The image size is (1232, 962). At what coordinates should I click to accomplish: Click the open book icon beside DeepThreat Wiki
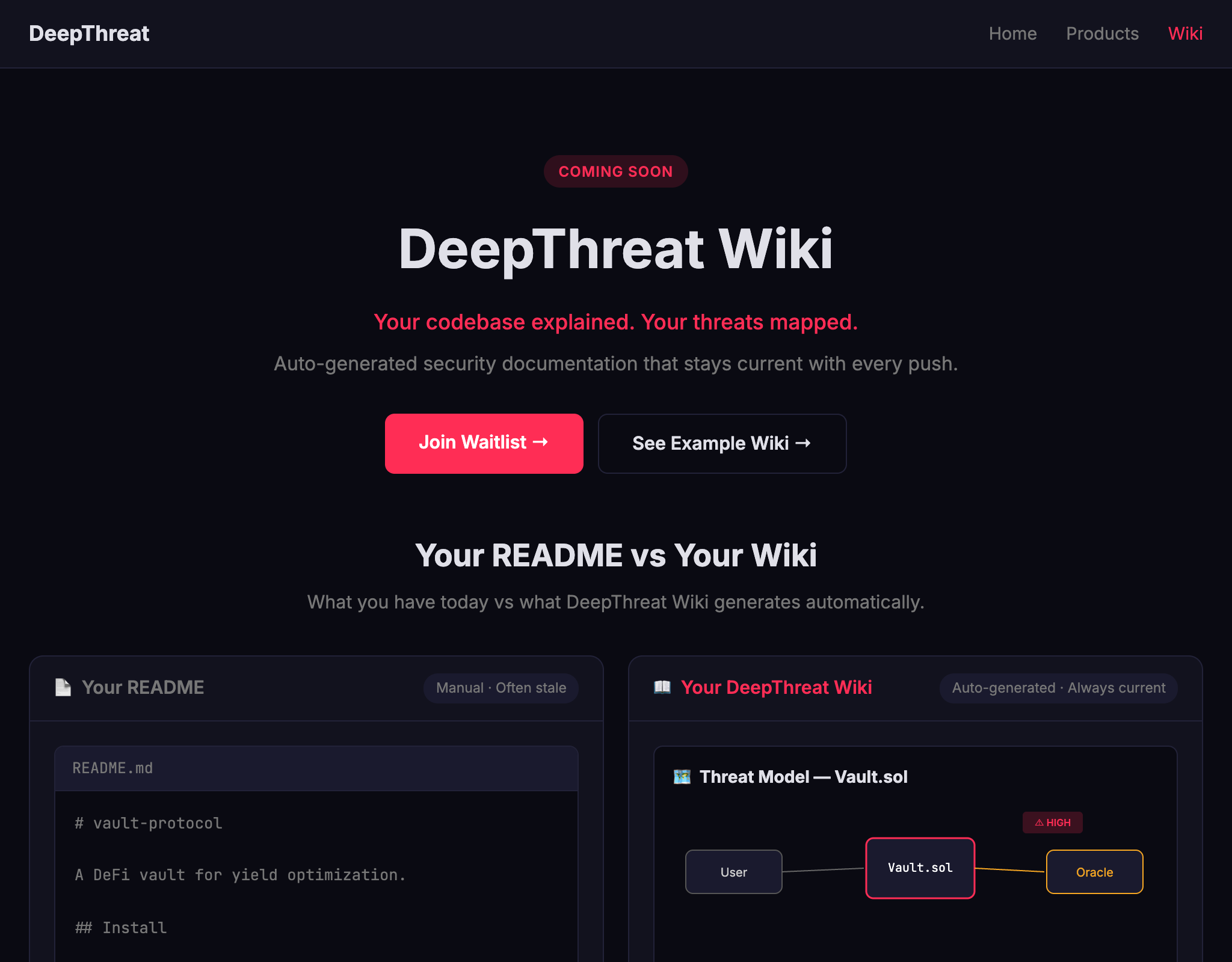(x=662, y=687)
